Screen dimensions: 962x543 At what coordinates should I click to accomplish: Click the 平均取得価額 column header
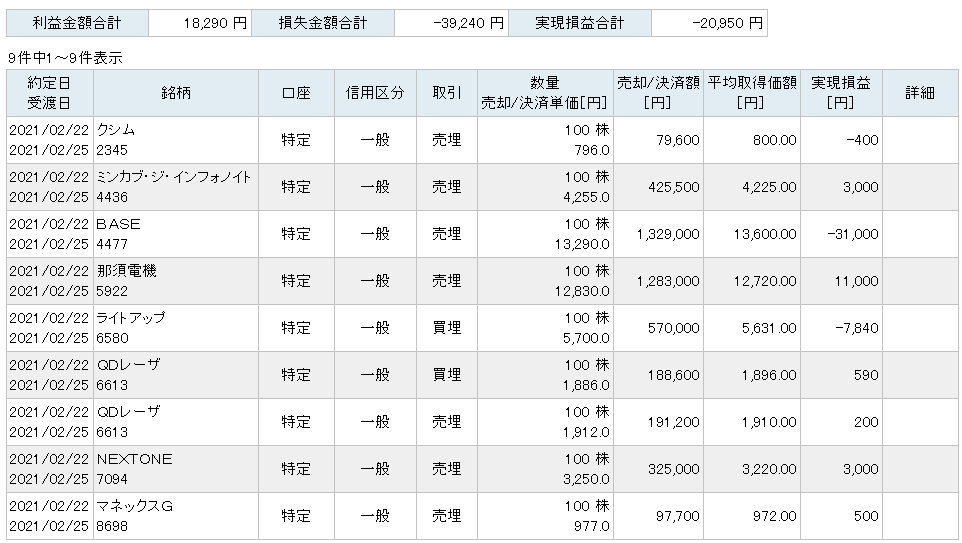click(752, 93)
